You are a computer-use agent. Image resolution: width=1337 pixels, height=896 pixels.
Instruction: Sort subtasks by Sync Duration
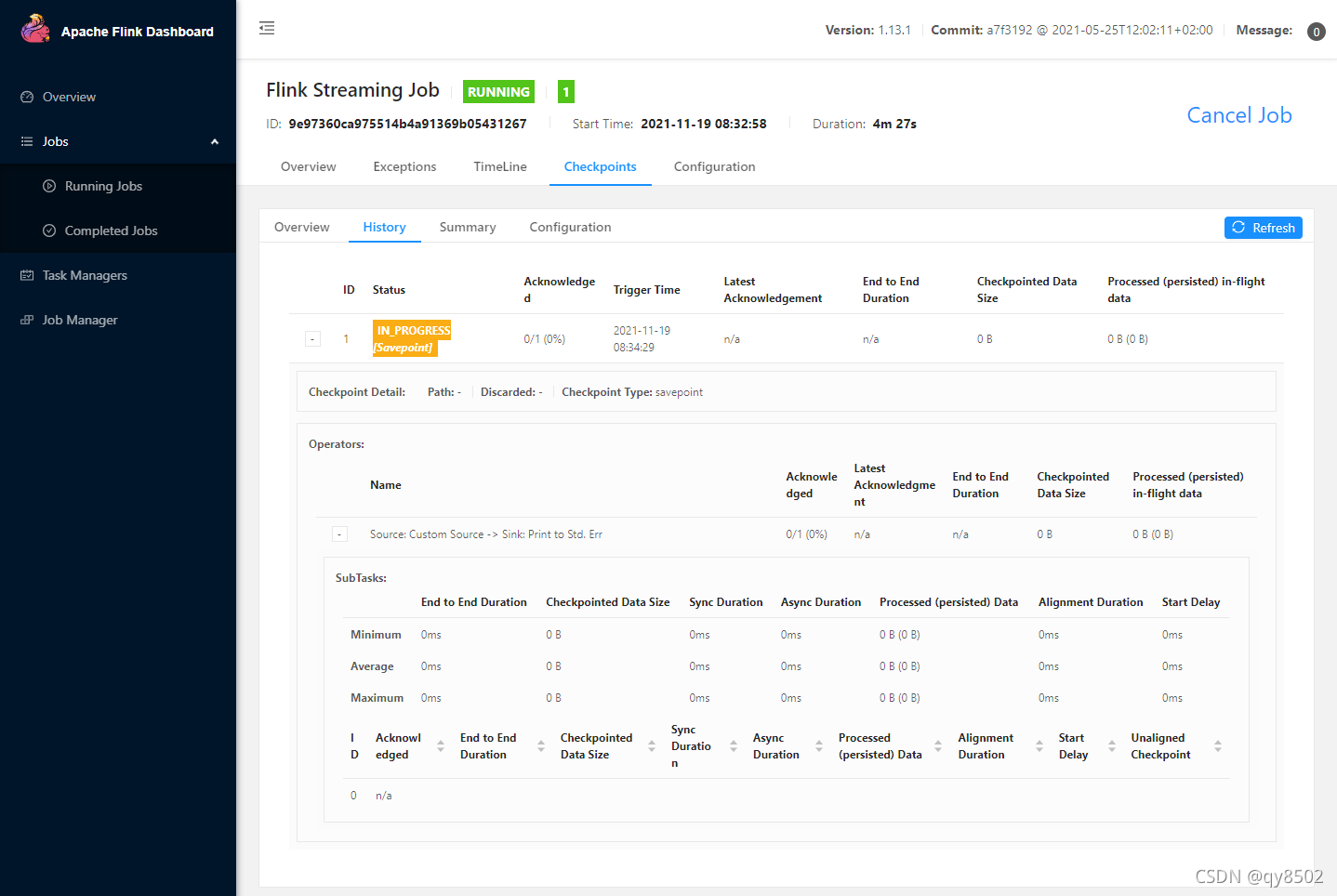(734, 746)
